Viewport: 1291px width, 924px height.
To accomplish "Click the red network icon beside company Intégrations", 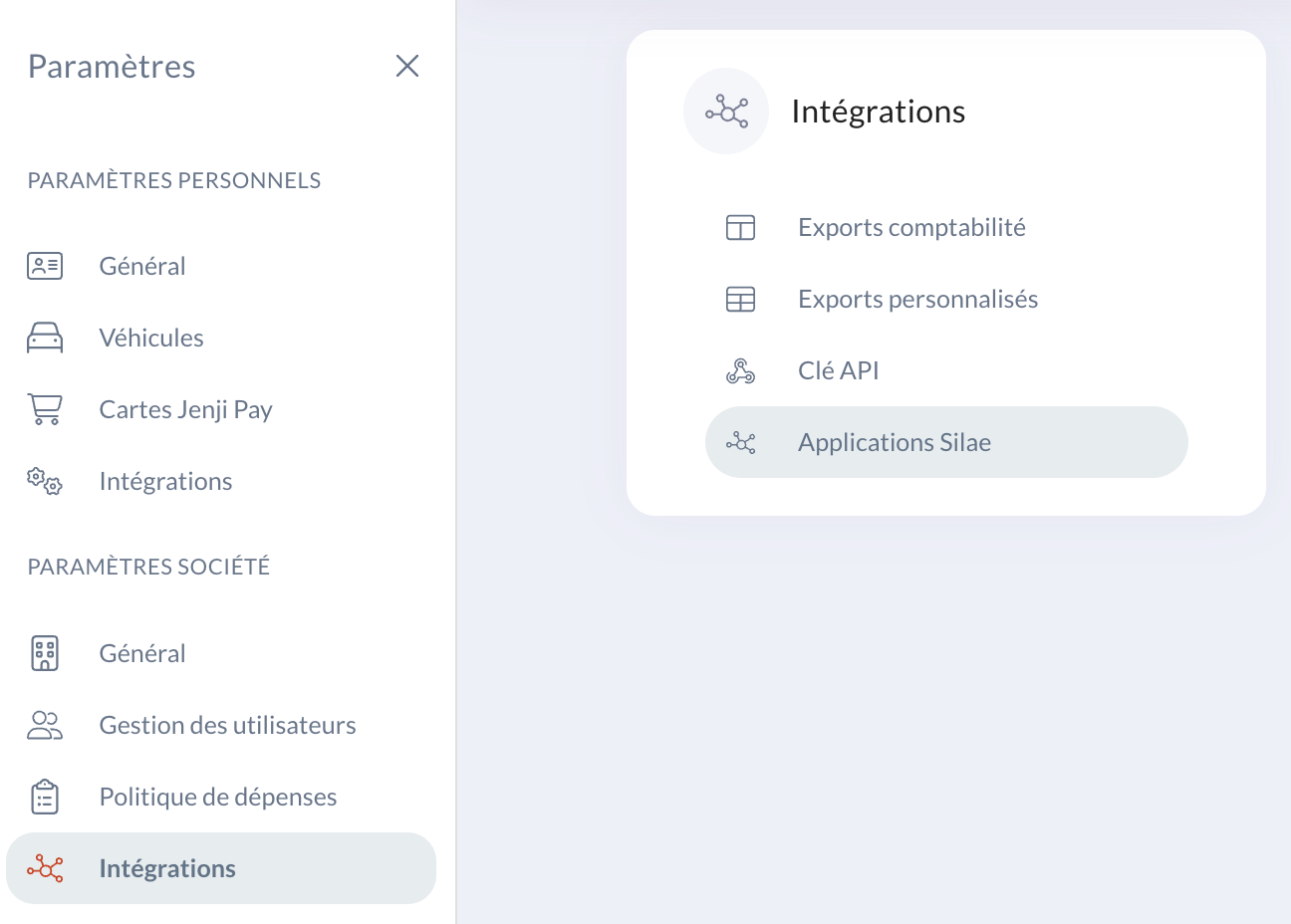I will (45, 868).
